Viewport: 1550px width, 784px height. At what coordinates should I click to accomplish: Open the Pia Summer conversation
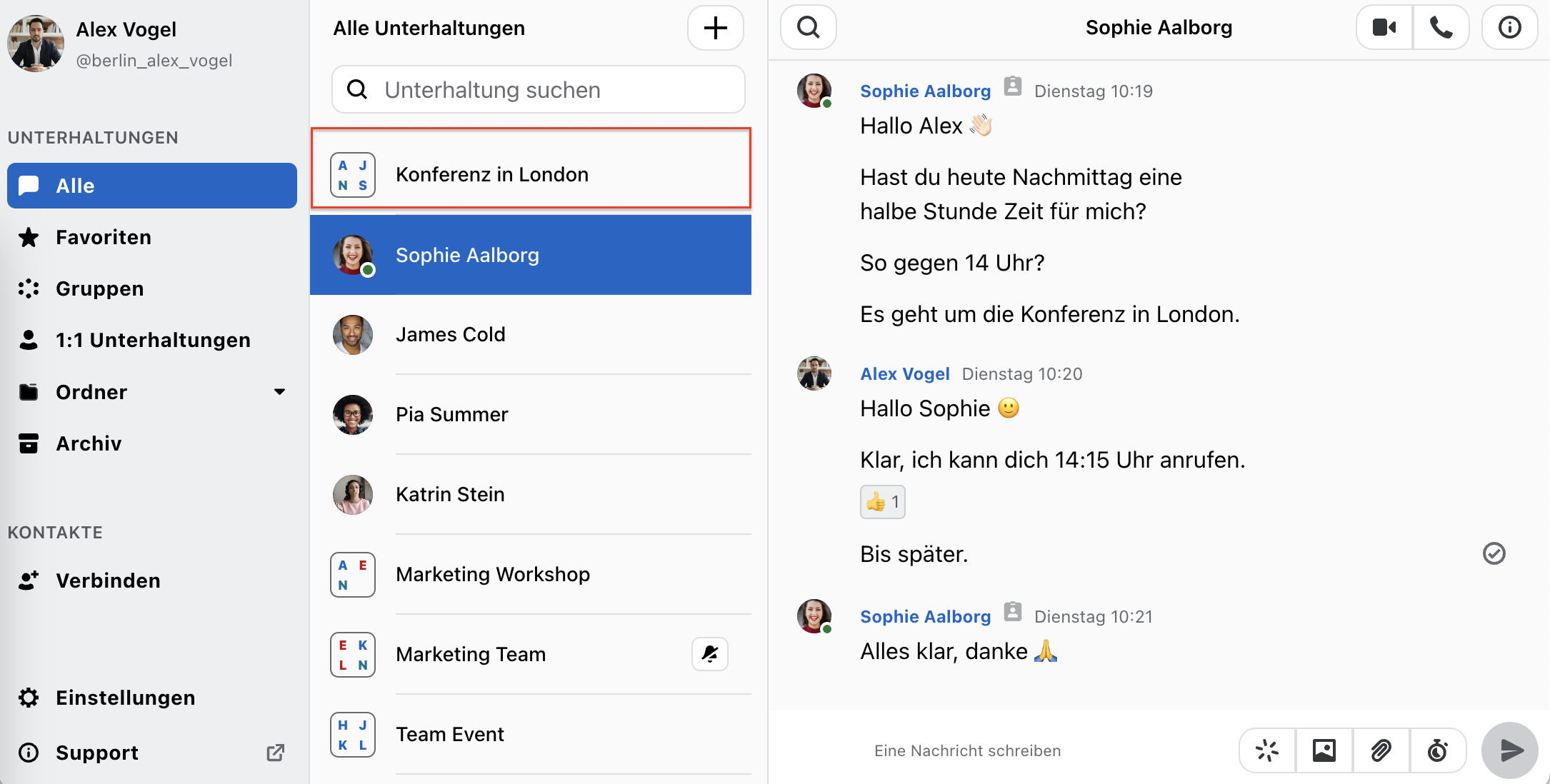531,414
